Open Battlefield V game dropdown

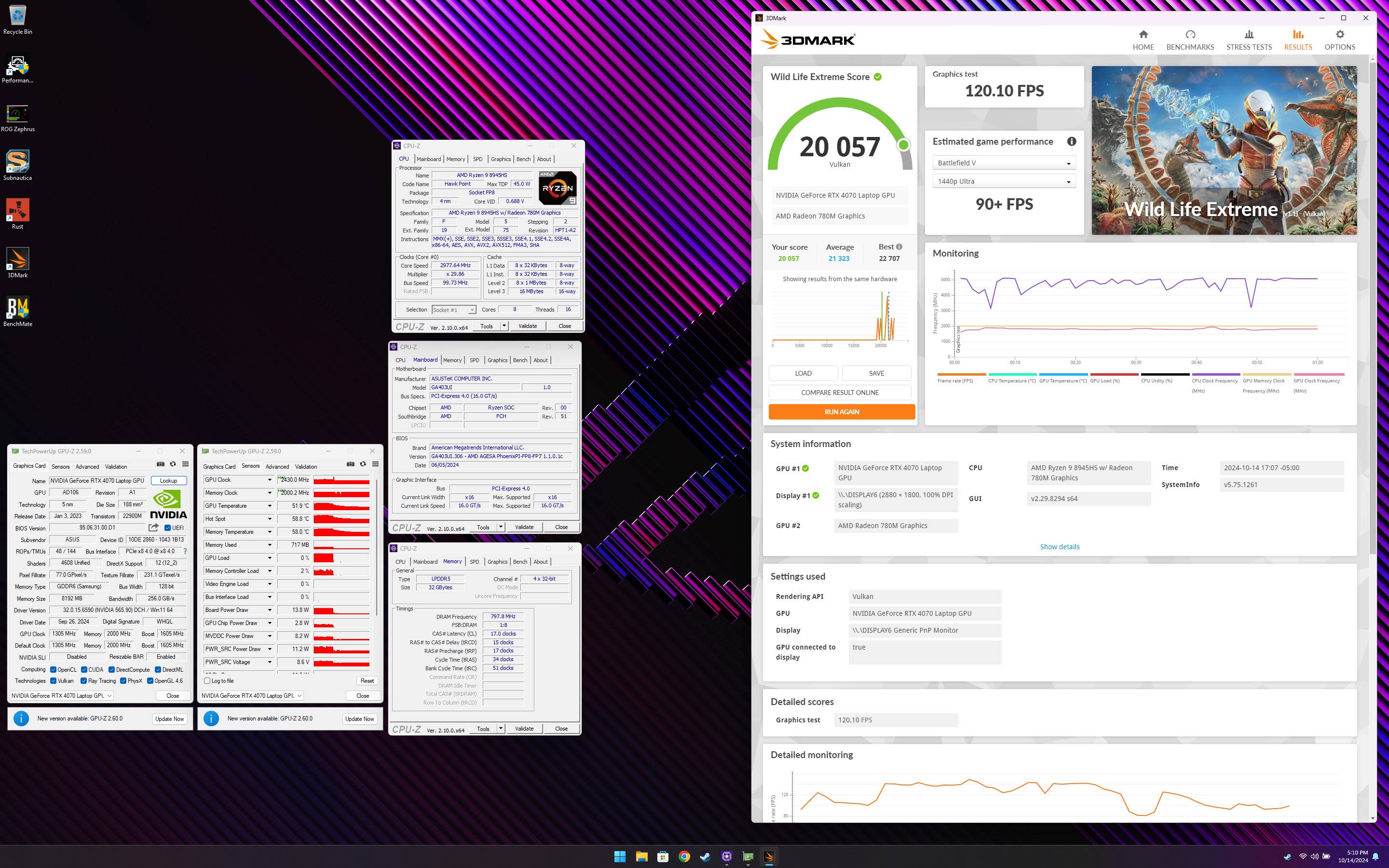(x=1004, y=163)
